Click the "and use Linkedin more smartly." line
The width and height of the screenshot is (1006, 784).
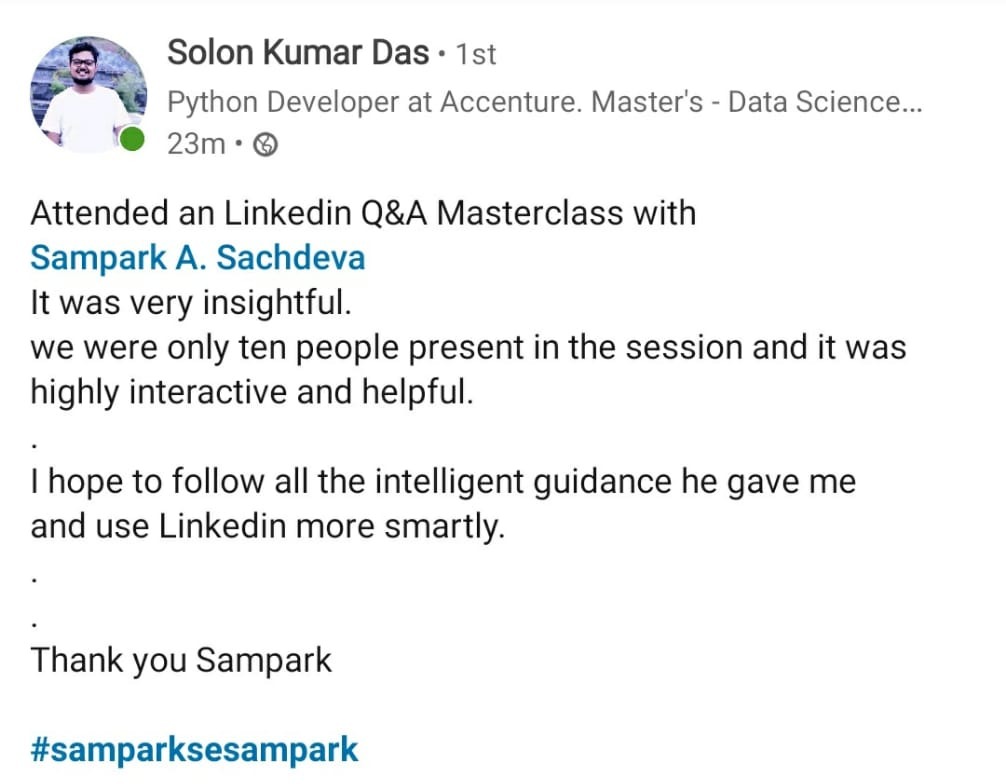click(x=268, y=526)
